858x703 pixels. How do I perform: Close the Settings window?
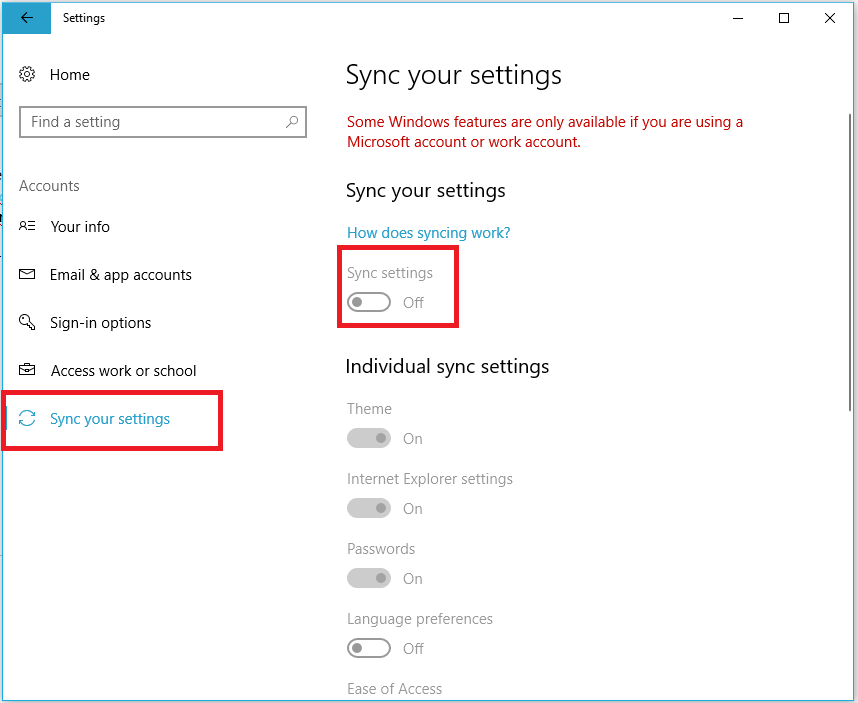830,18
